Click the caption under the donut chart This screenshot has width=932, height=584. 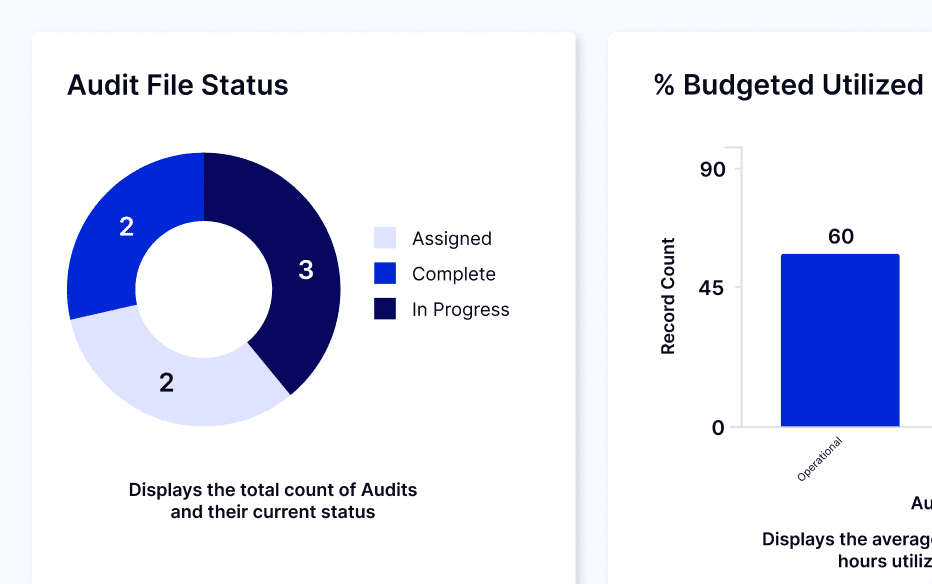pyautogui.click(x=272, y=500)
